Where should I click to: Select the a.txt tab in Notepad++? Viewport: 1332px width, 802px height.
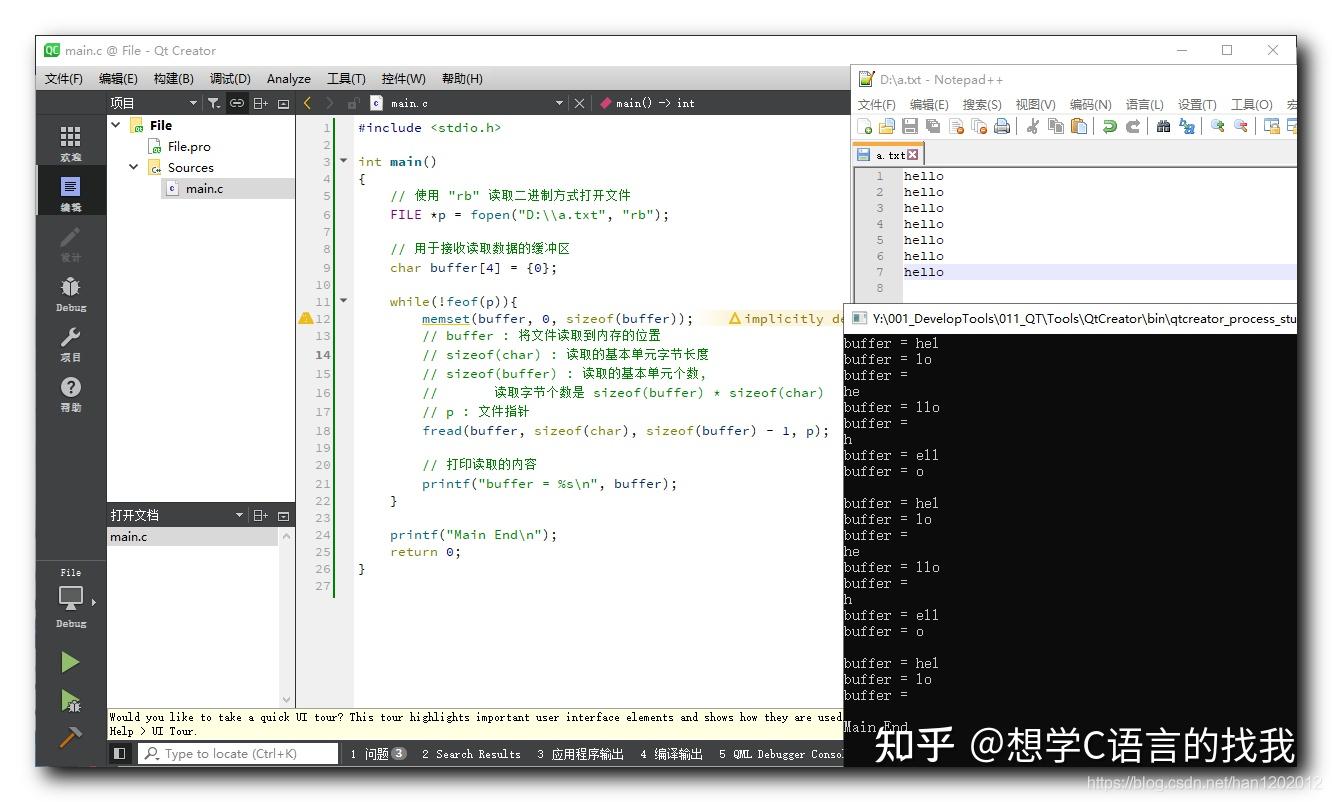[x=888, y=153]
